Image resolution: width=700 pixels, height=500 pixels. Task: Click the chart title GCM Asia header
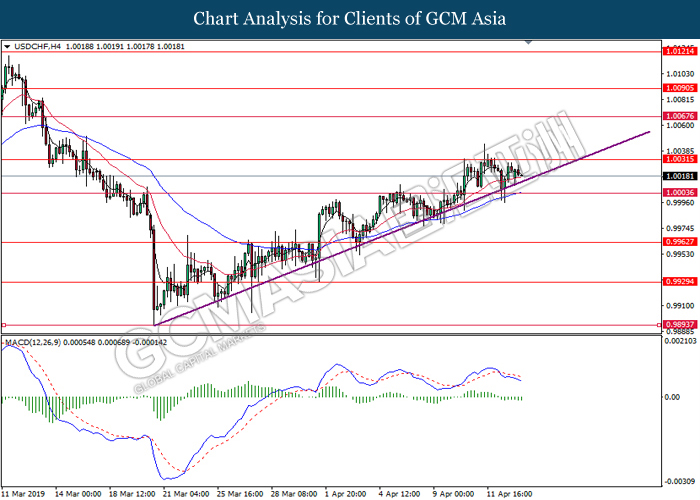point(350,18)
